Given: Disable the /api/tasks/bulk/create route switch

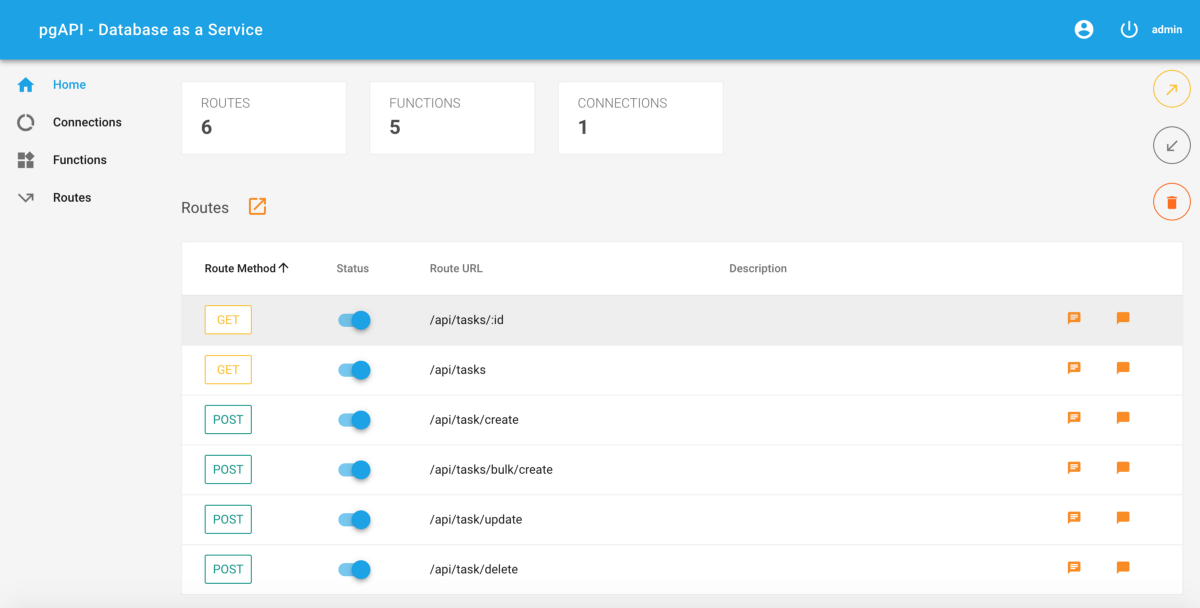Looking at the screenshot, I should click(354, 470).
